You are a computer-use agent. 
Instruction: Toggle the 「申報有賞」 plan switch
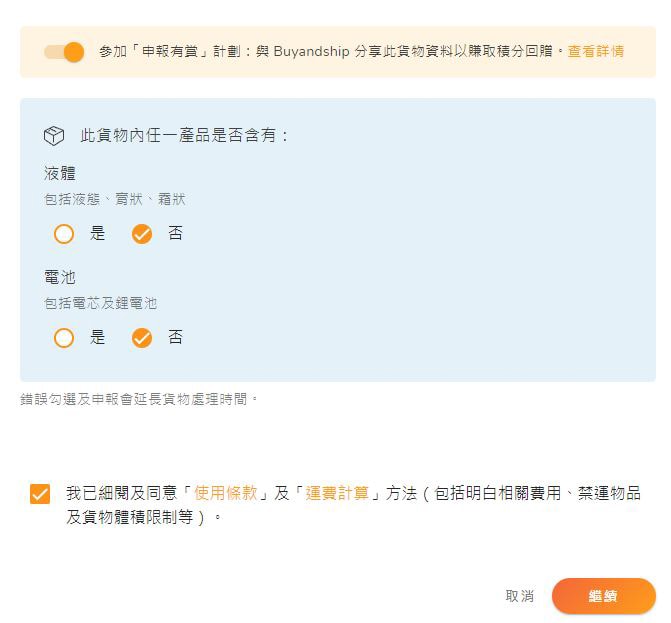[64, 52]
